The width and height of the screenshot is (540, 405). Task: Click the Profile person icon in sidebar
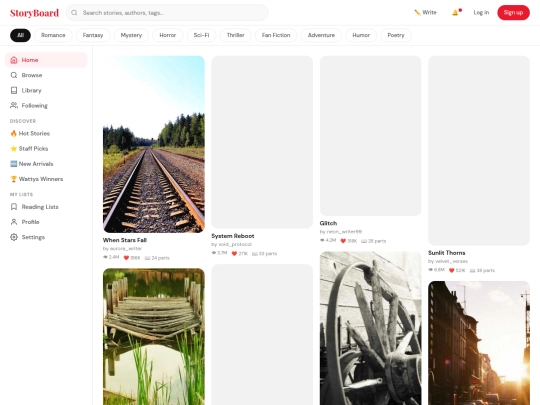14,222
